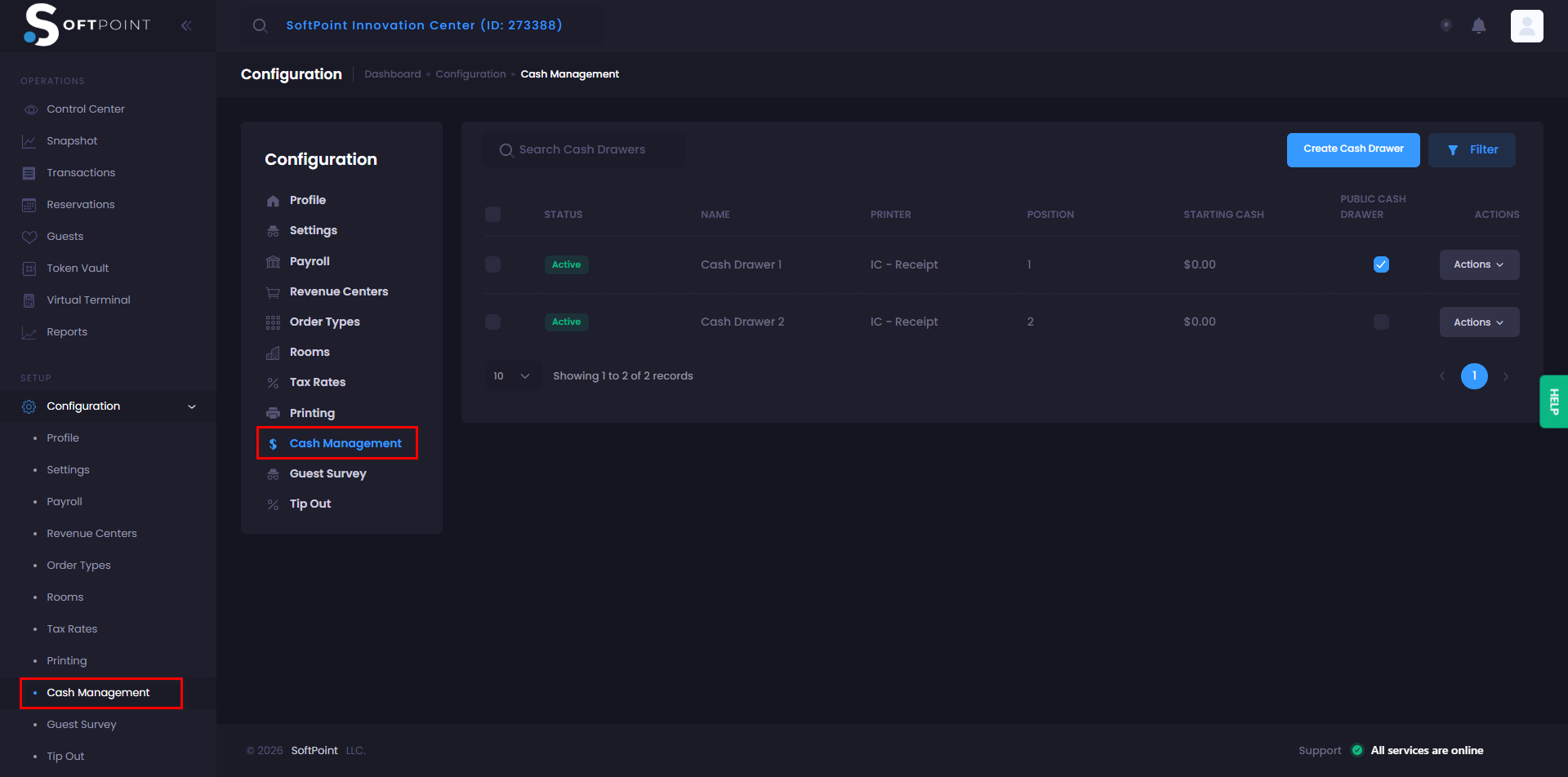Image resolution: width=1568 pixels, height=777 pixels.
Task: Collapse the sidebar with double-chevron icon
Action: click(x=186, y=25)
